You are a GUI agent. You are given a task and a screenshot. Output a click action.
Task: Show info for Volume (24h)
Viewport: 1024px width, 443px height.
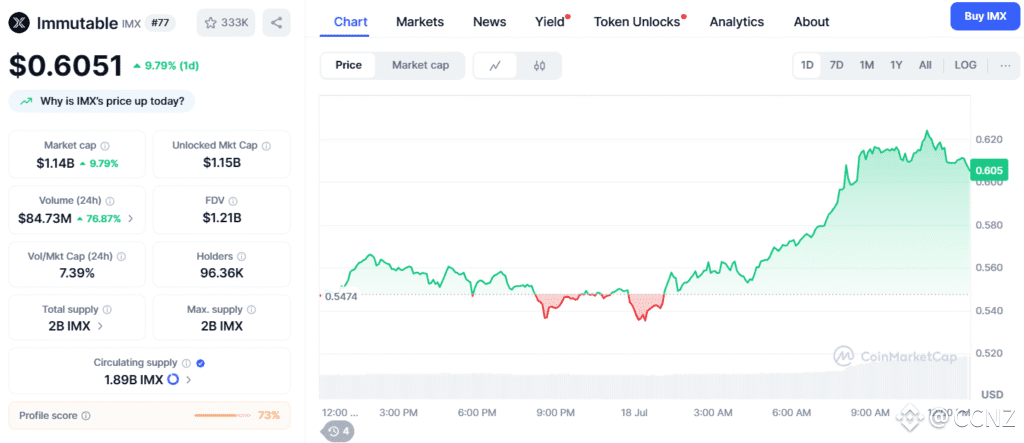110,201
